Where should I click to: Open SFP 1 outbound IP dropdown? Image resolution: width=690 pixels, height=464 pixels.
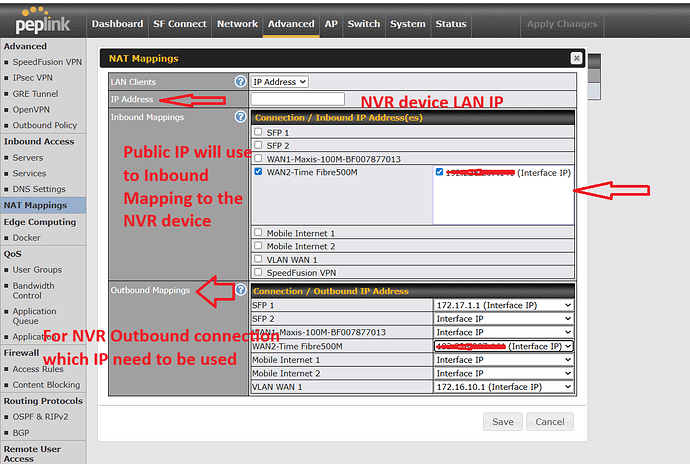click(503, 305)
